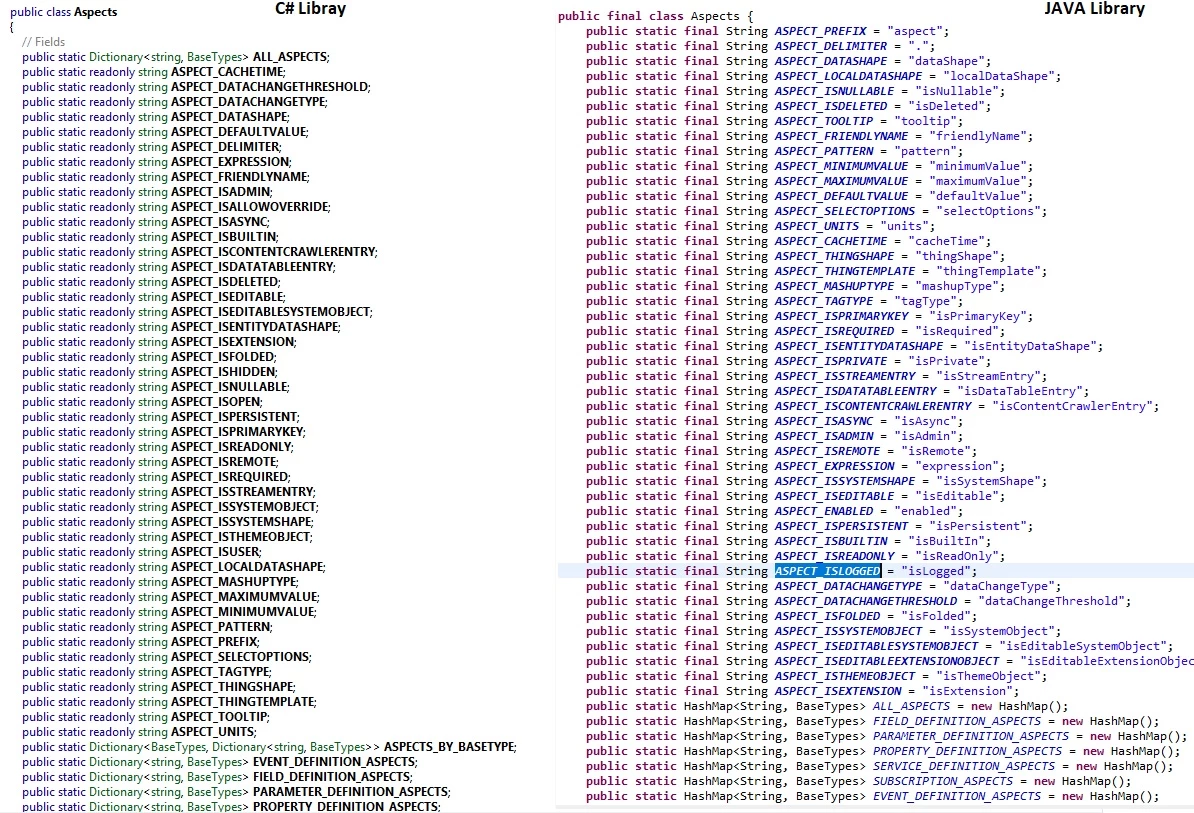
Task: Click the "dataChangeThreshold" string literal
Action: tap(1051, 601)
